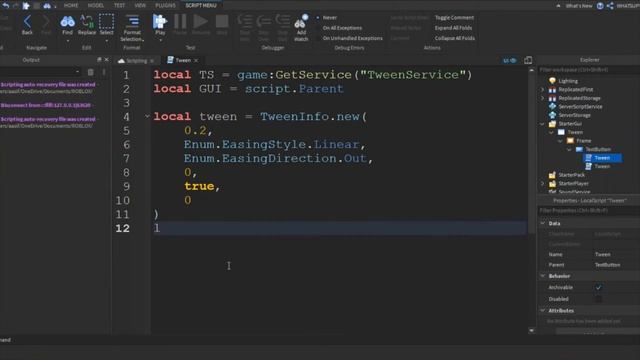640x360 pixels.
Task: Click the UI visibility toggle above the editor
Action: point(509,60)
